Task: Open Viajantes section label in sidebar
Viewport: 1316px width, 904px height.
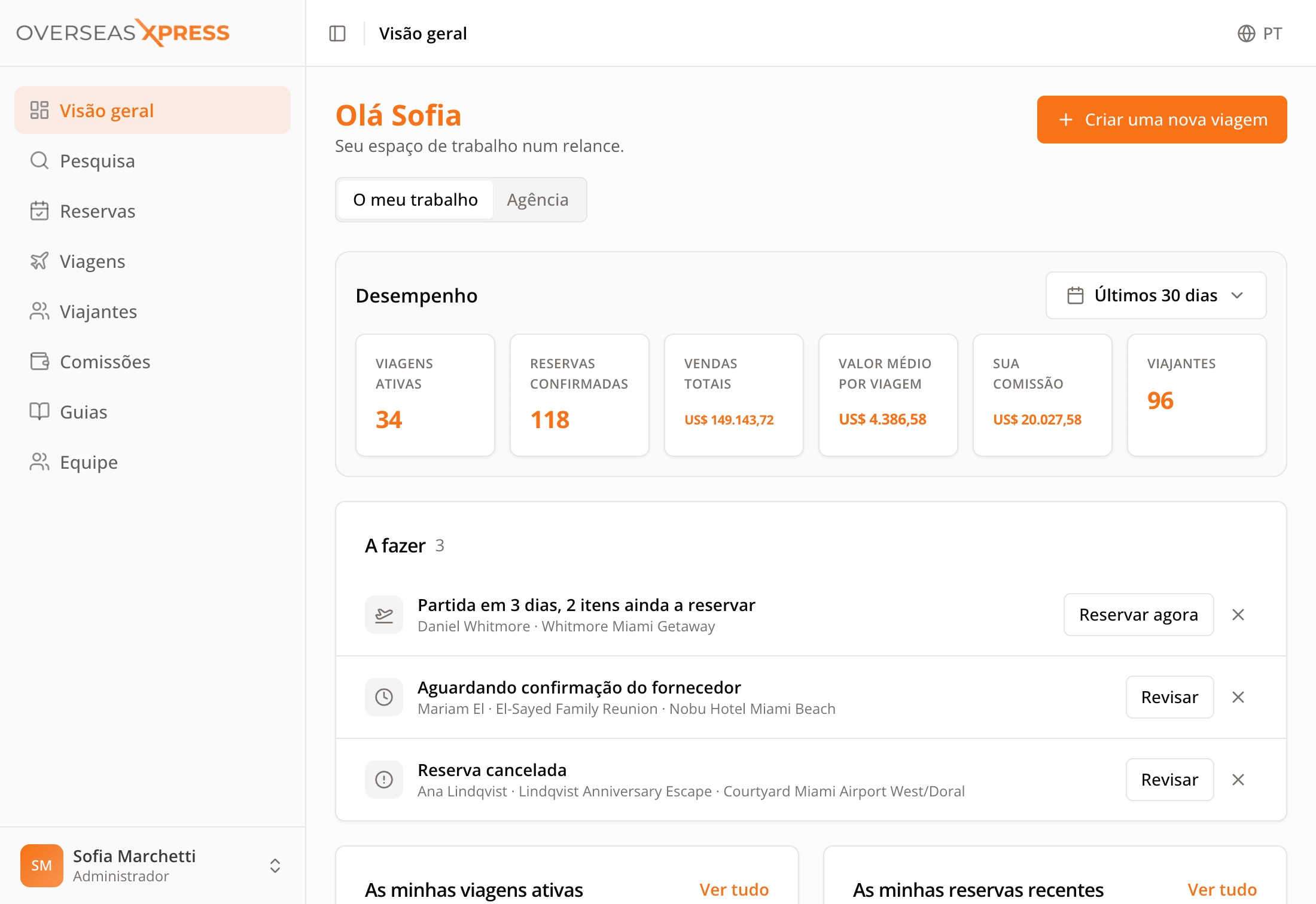Action: tap(99, 311)
